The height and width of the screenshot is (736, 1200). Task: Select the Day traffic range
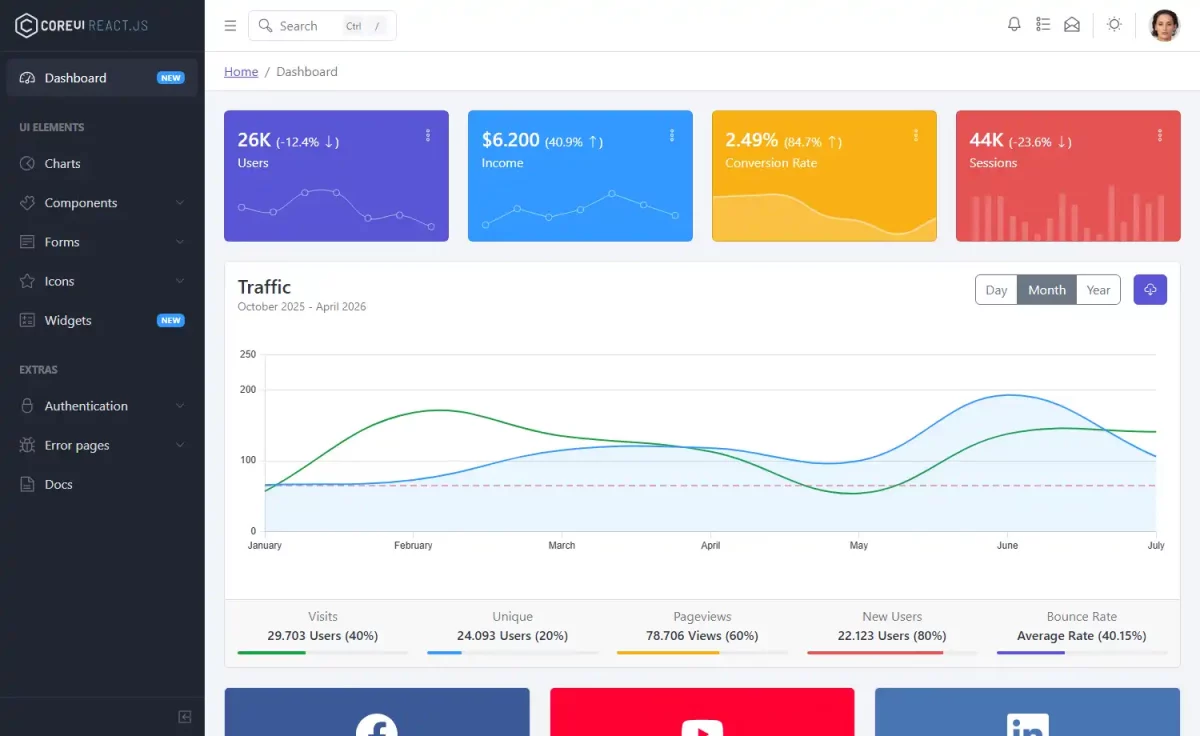996,290
